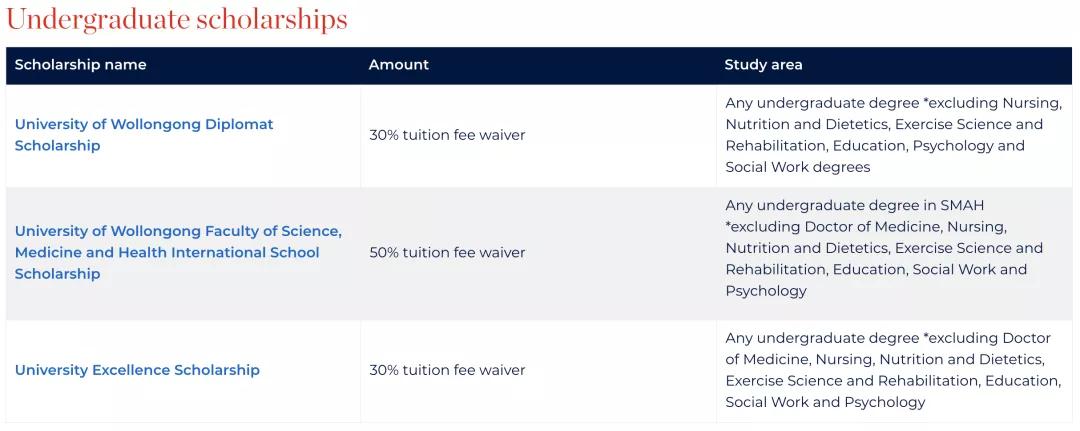Click "Social Work degrees" in the Diplomat row

click(798, 167)
